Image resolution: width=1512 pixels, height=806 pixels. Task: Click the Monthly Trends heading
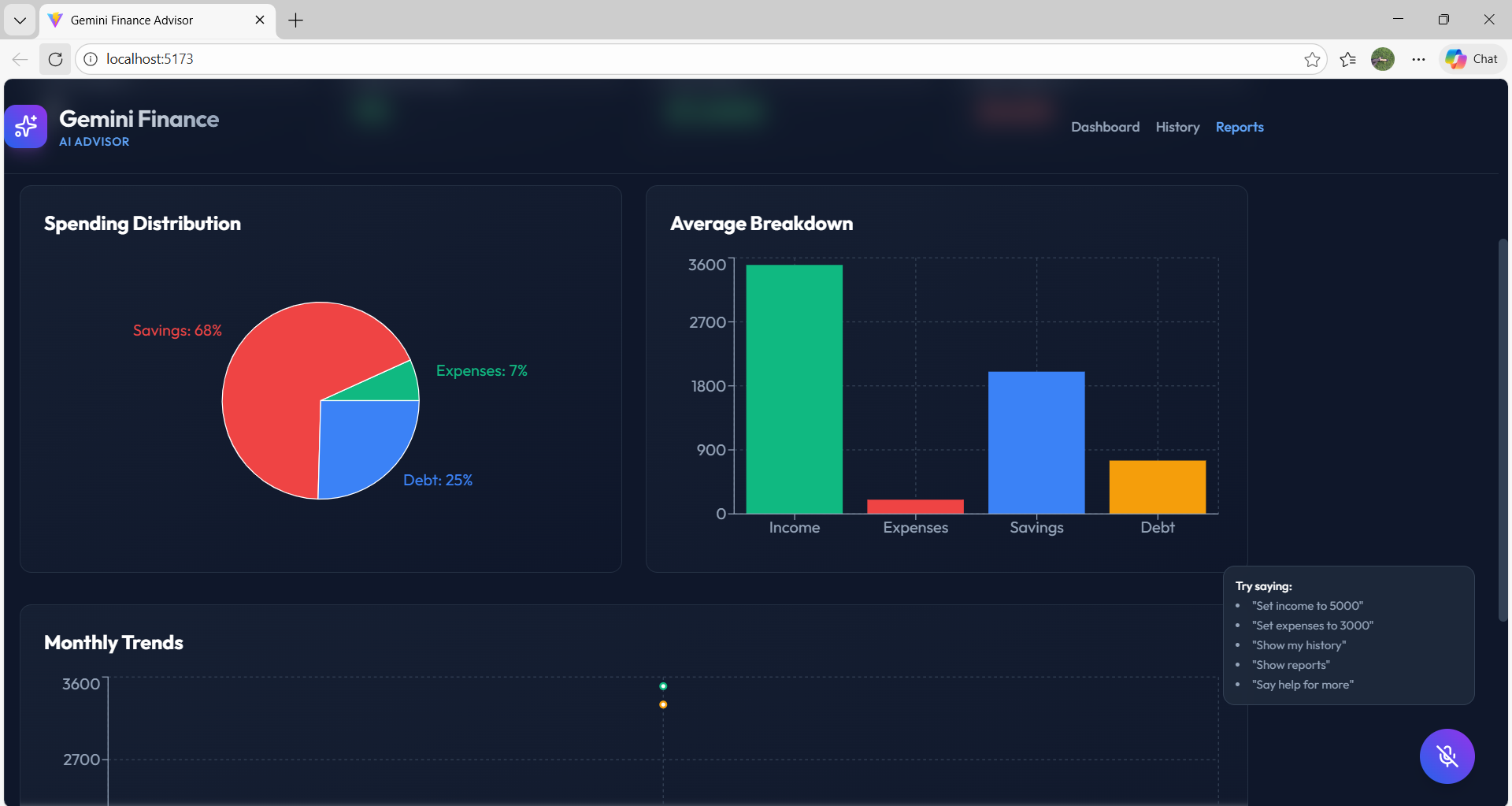(113, 643)
